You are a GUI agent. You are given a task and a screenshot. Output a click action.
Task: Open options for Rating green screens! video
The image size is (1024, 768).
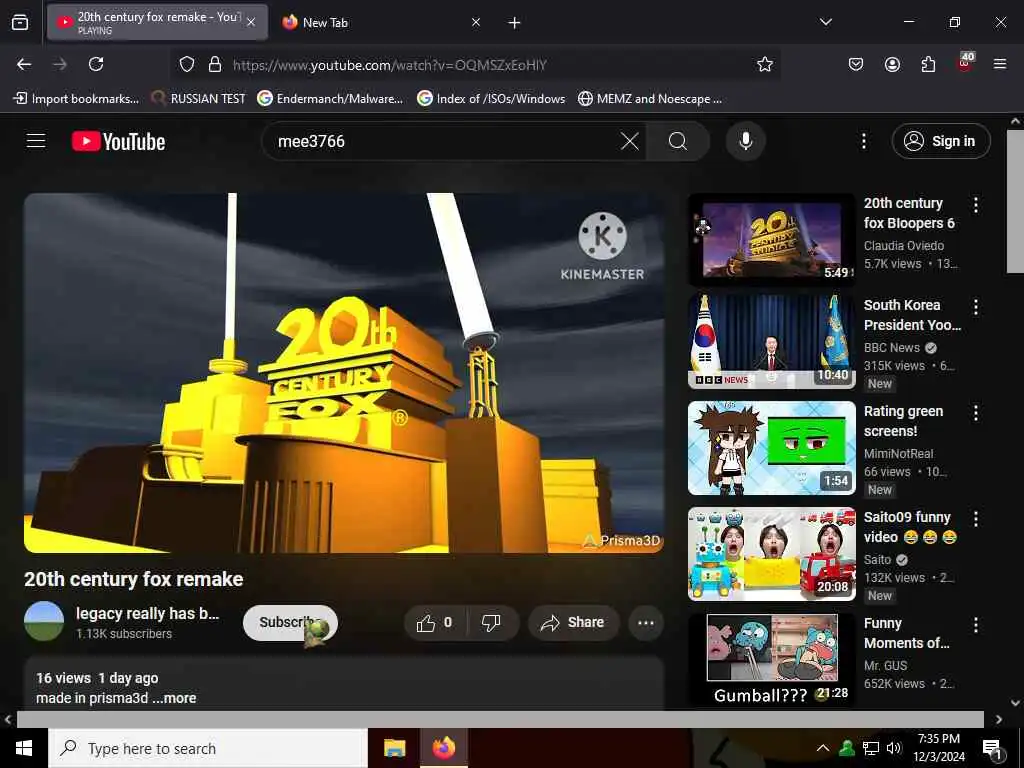tap(976, 413)
